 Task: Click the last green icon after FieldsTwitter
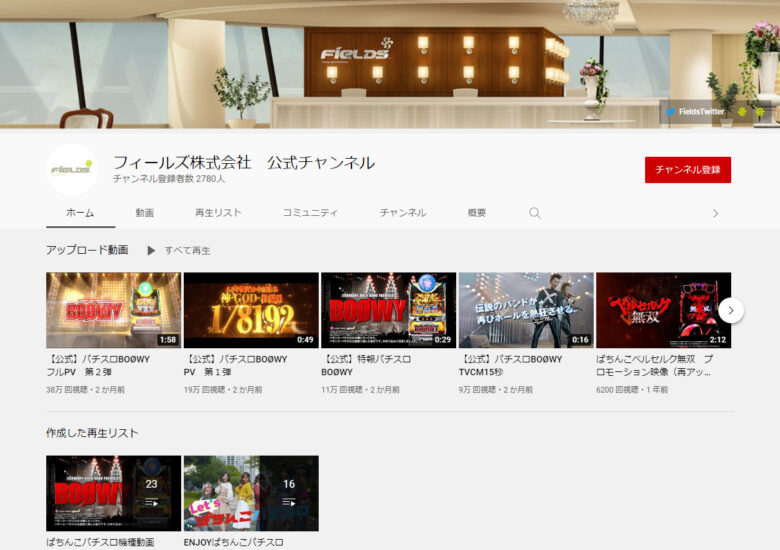[760, 112]
